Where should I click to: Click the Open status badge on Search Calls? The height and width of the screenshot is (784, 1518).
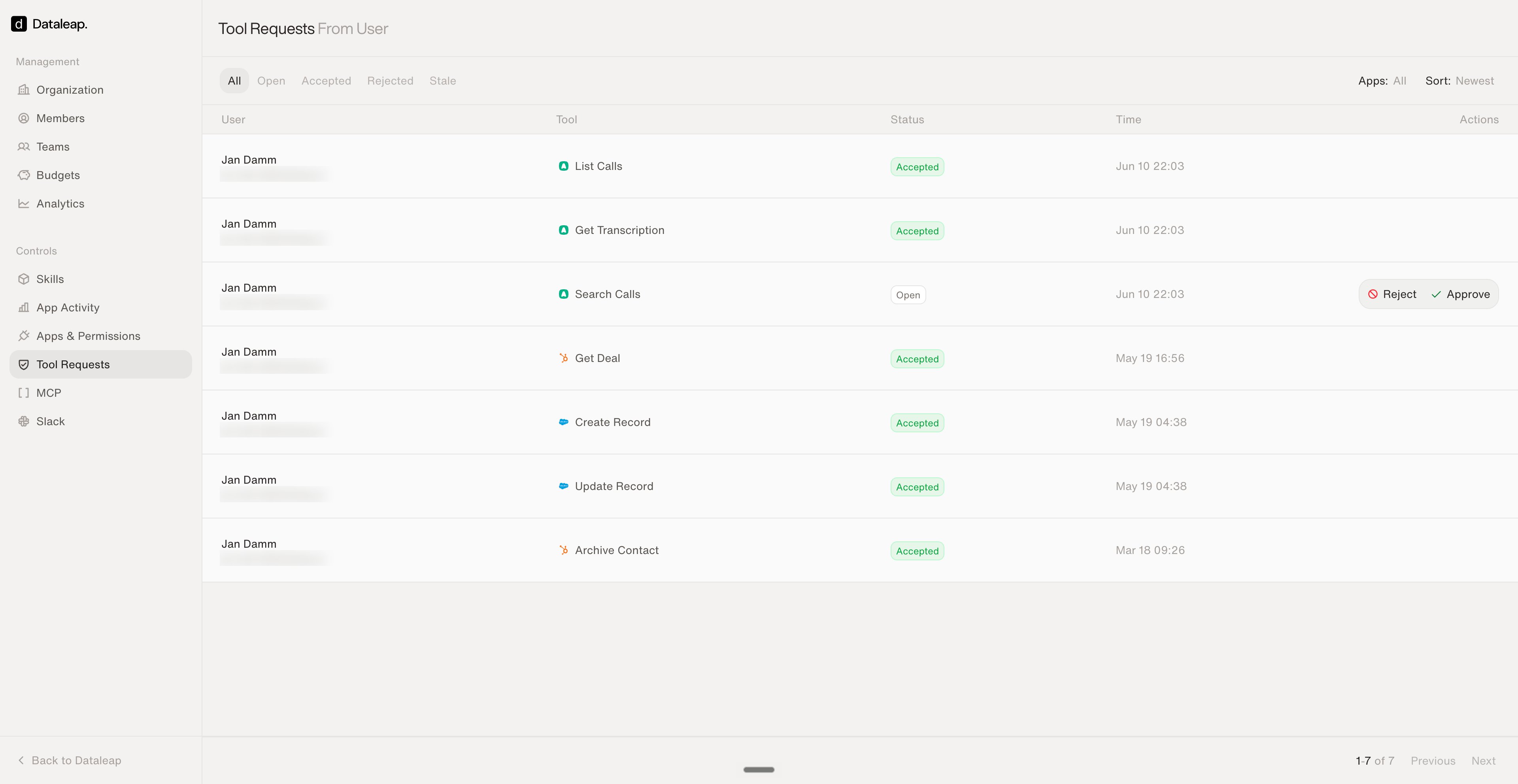coord(908,294)
